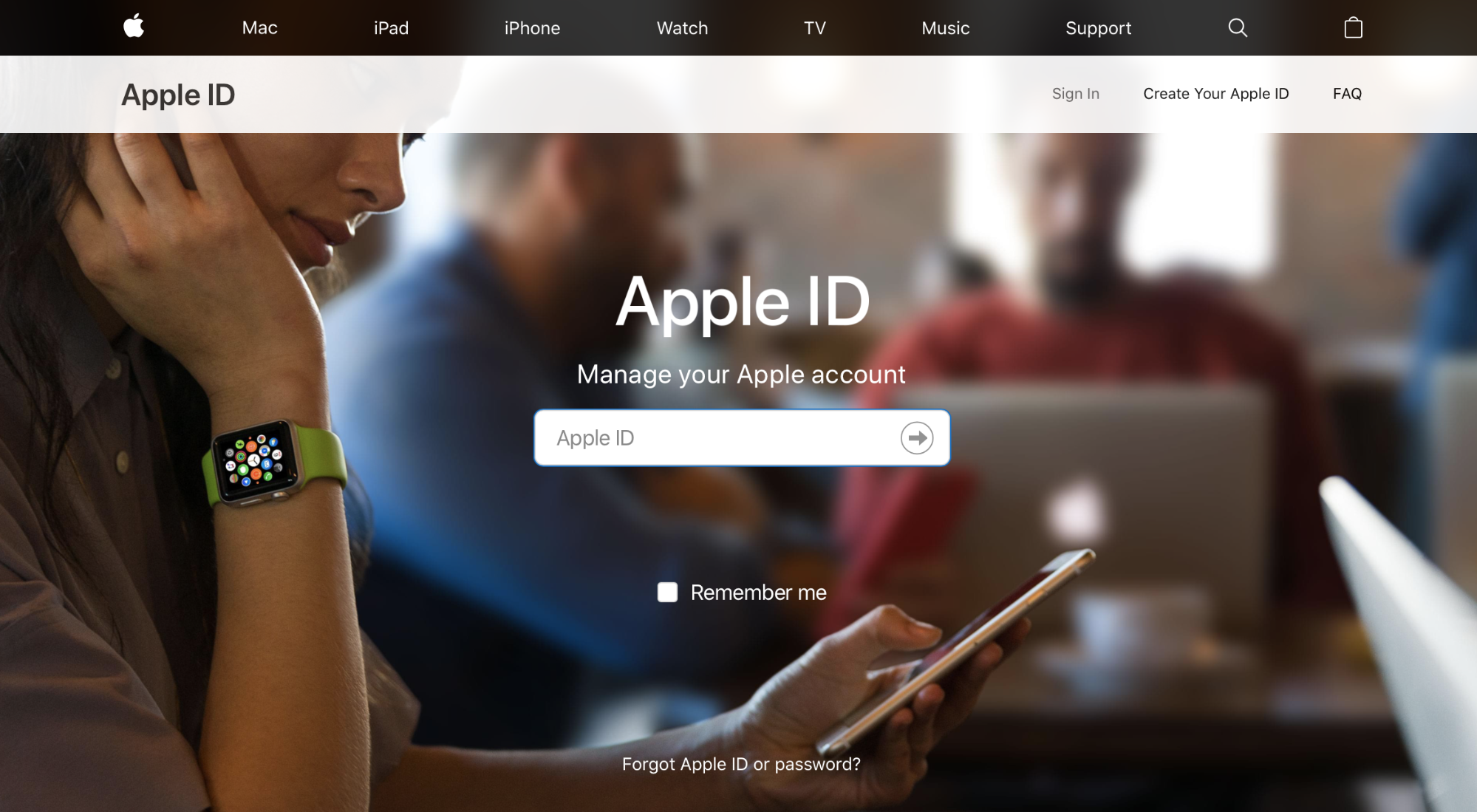Screen dimensions: 1477x812
Task: Click Sign In menu option
Action: [x=1075, y=93]
